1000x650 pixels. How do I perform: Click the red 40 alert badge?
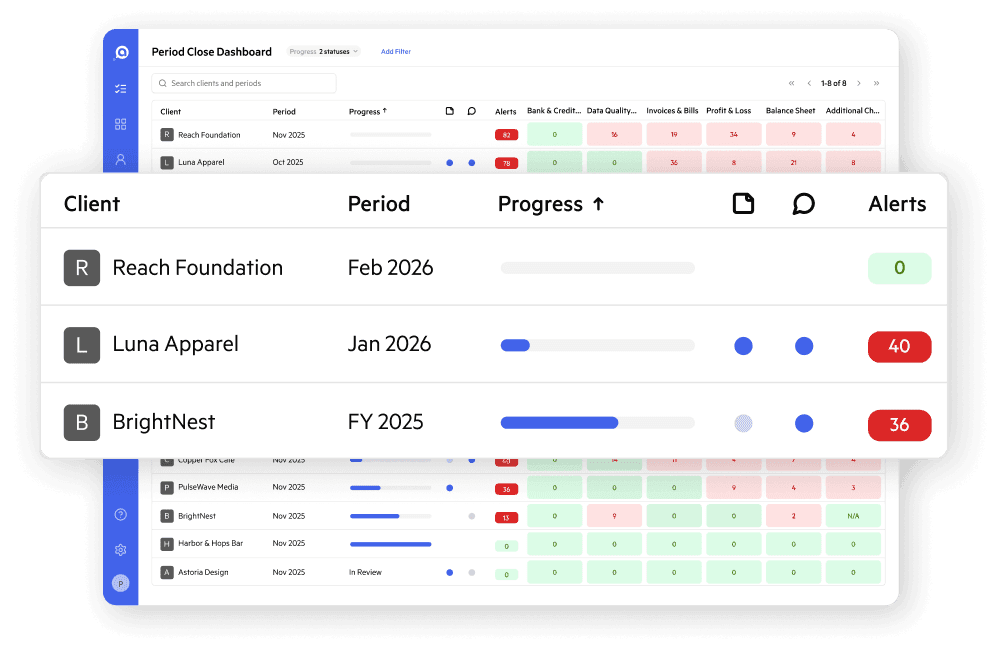(899, 346)
